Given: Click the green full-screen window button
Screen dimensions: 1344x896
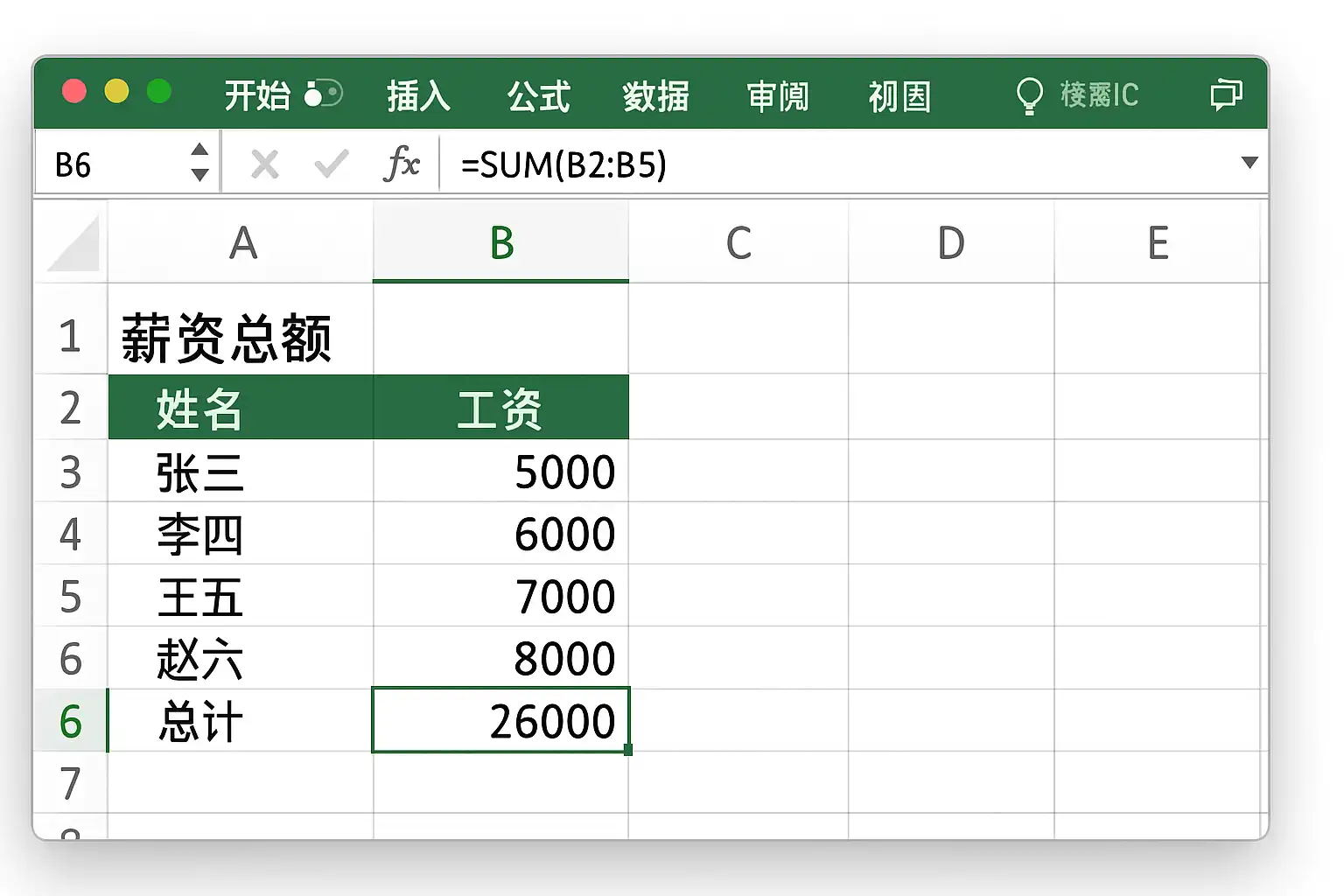Looking at the screenshot, I should pyautogui.click(x=159, y=91).
